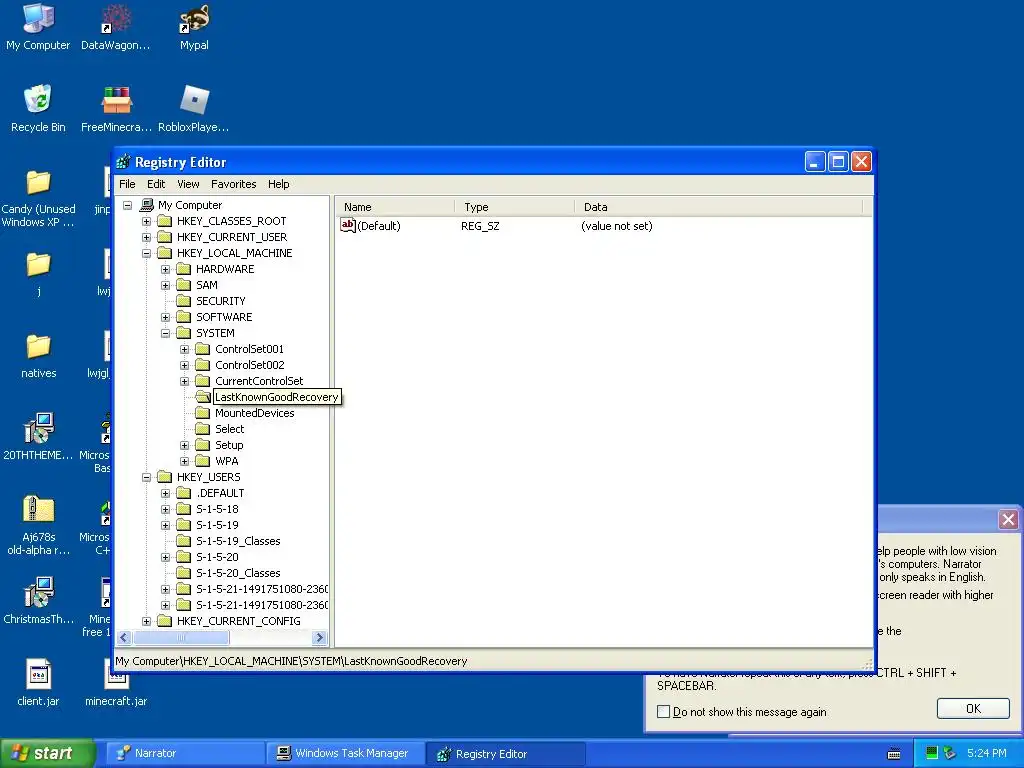
Task: Click the keyboard icon in system tray
Action: [x=894, y=754]
